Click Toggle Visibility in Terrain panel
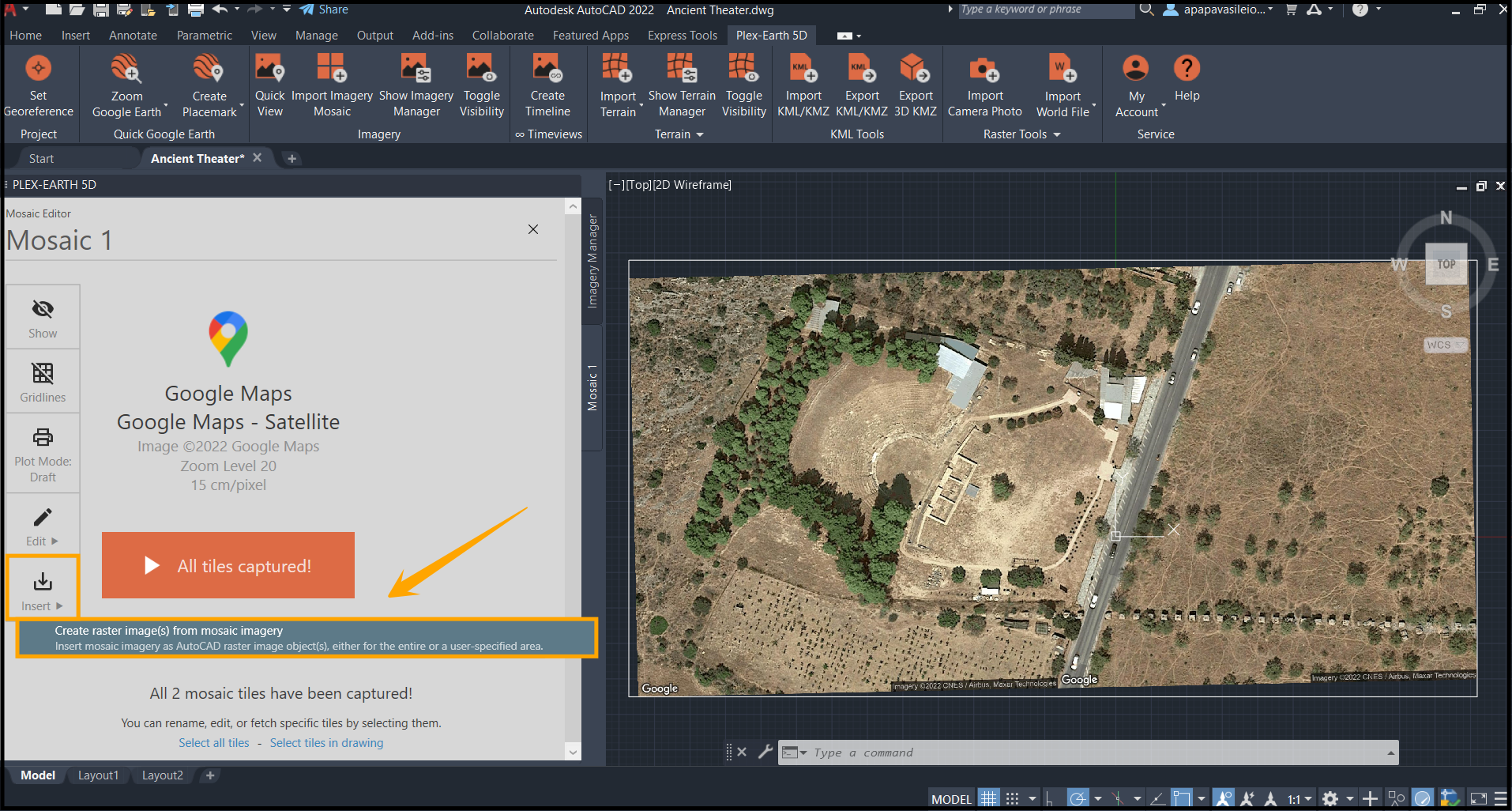The width and height of the screenshot is (1512, 811). pyautogui.click(x=744, y=85)
